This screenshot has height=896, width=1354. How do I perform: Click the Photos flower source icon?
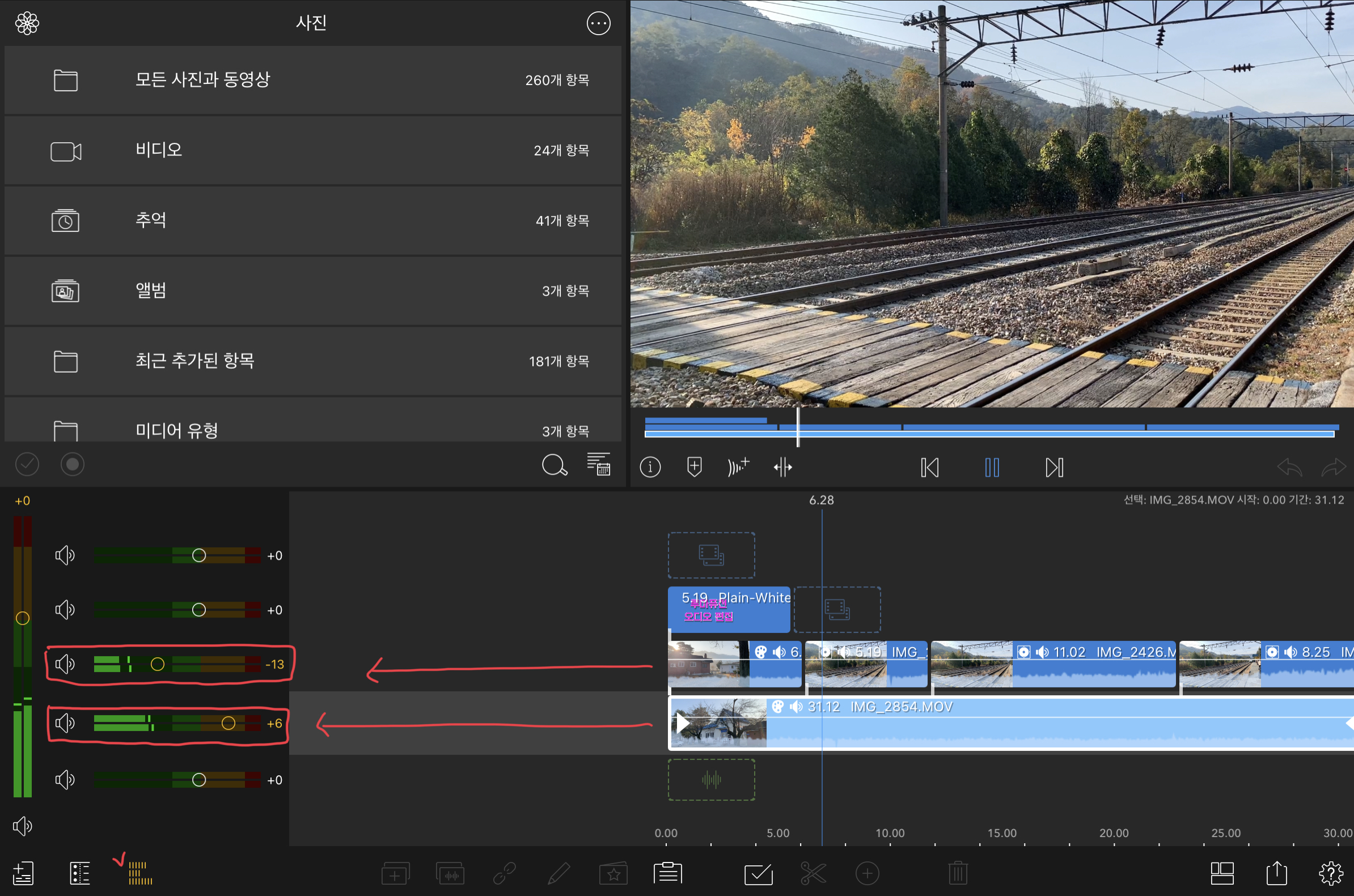pos(27,23)
